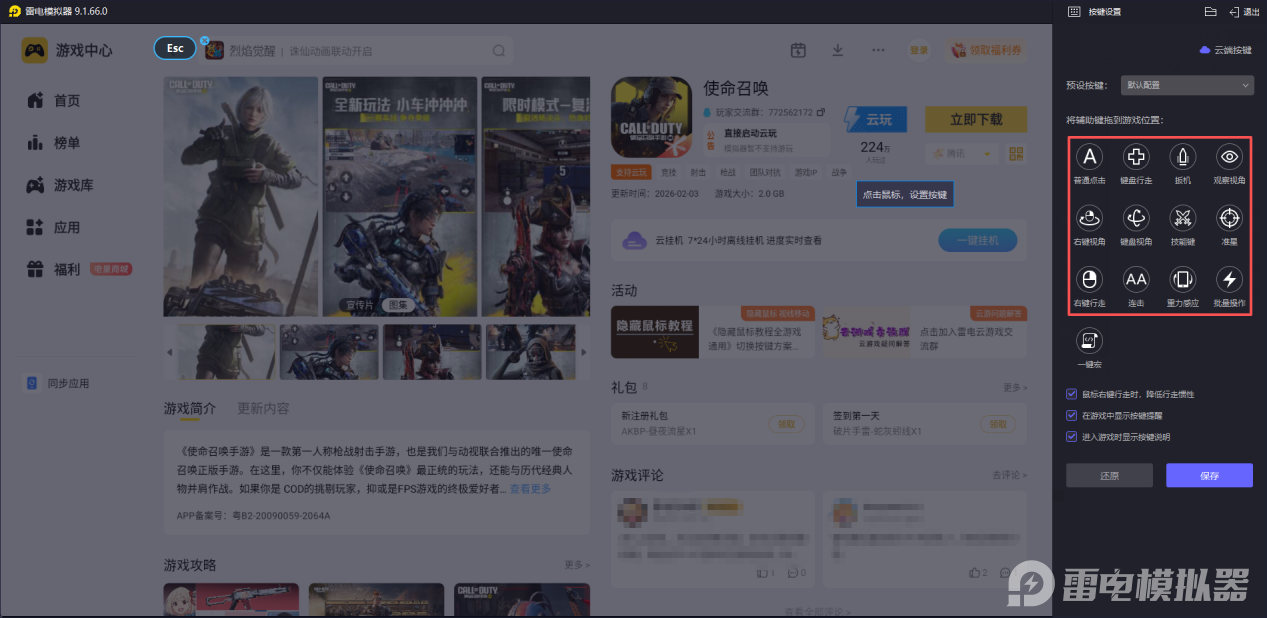Open 去评论 link in 游戏评论
The height and width of the screenshot is (618, 1267).
point(1009,474)
